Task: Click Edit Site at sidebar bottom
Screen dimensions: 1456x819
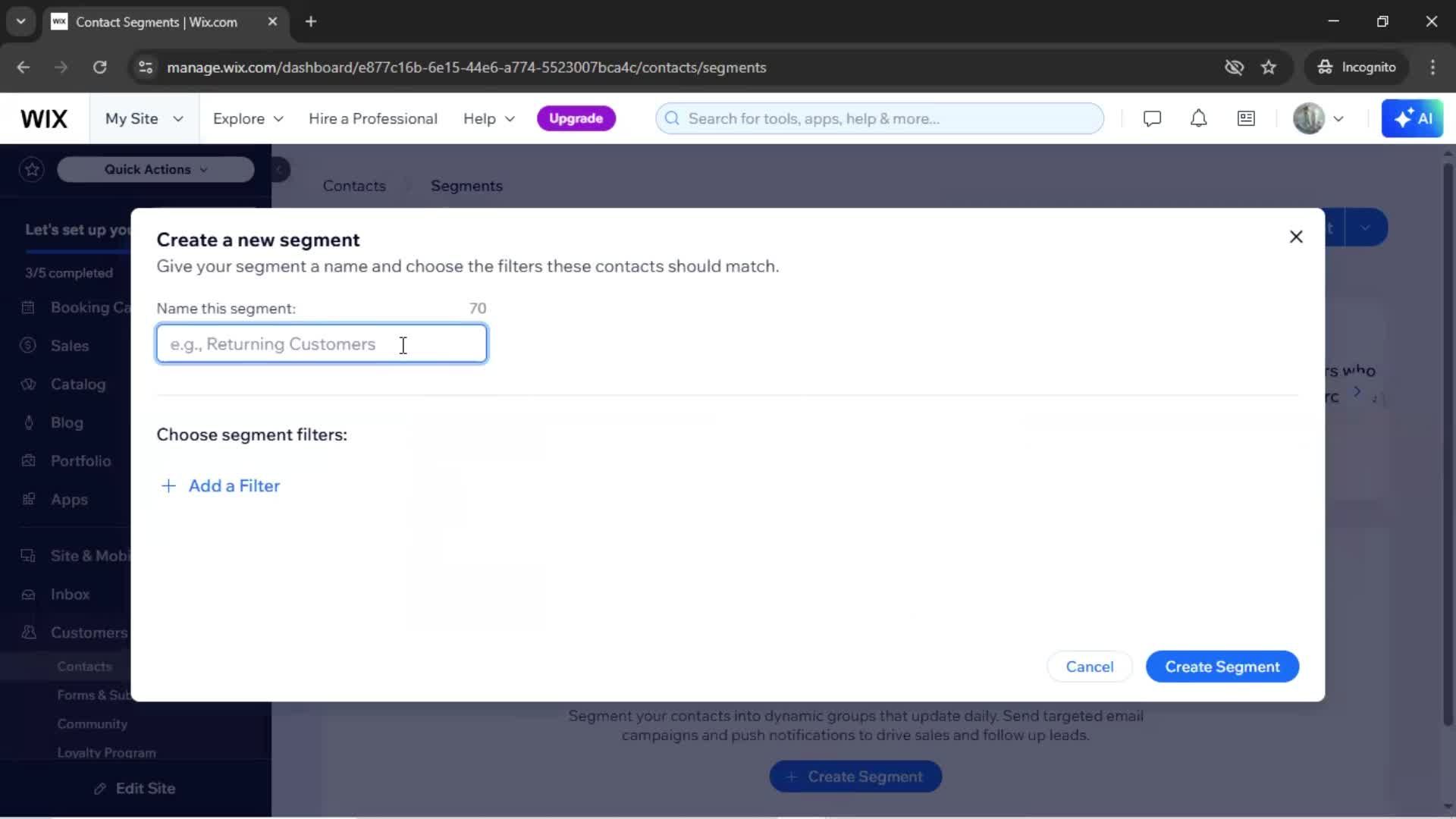Action: click(135, 789)
